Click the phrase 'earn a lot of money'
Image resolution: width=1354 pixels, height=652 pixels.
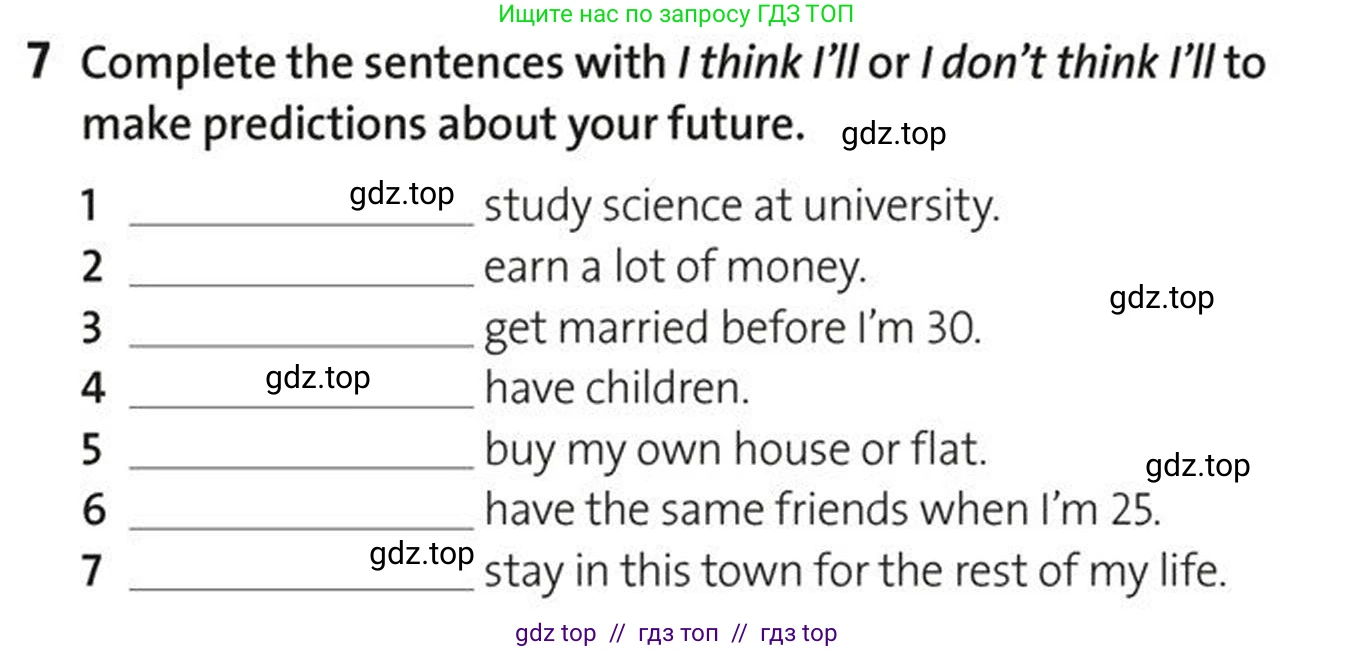(x=674, y=268)
